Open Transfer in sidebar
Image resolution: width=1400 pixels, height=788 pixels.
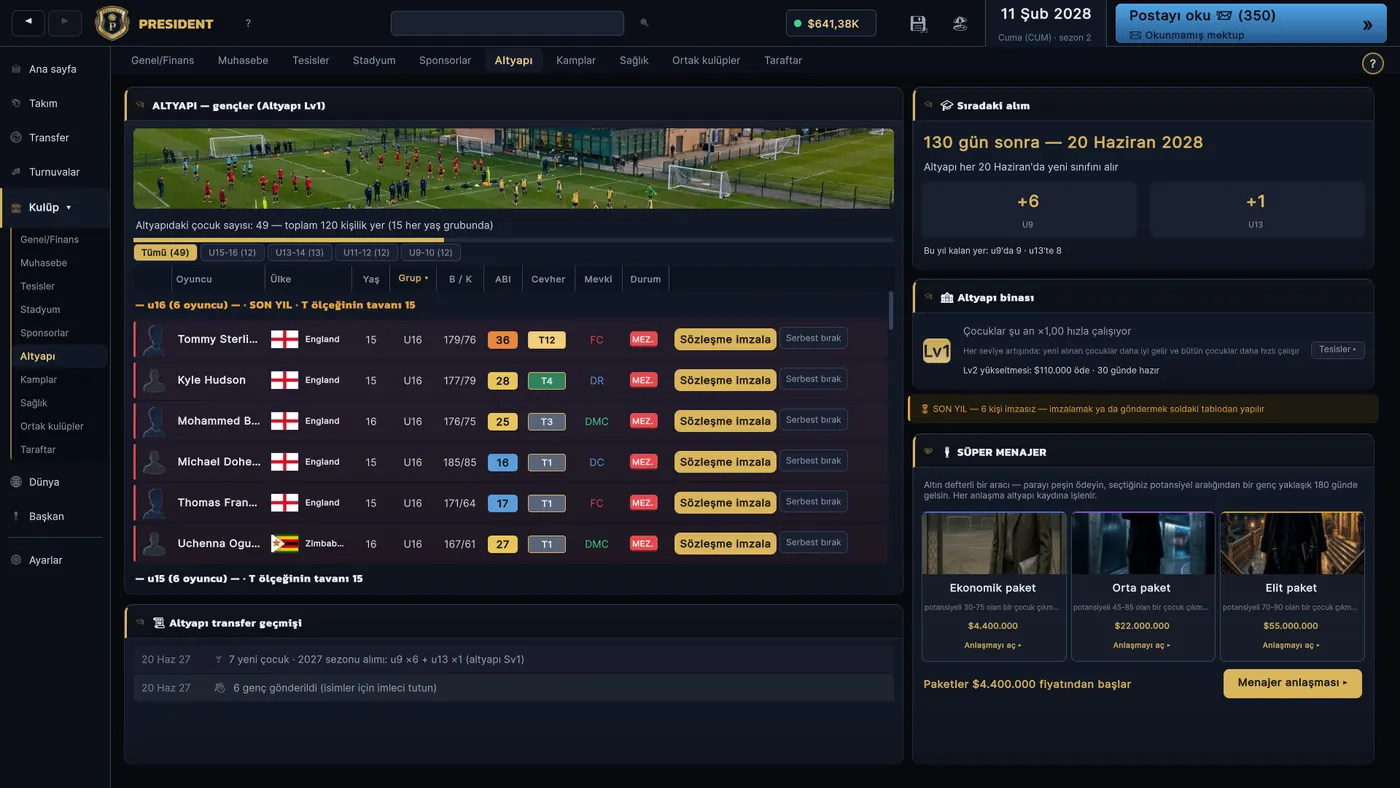(x=49, y=137)
